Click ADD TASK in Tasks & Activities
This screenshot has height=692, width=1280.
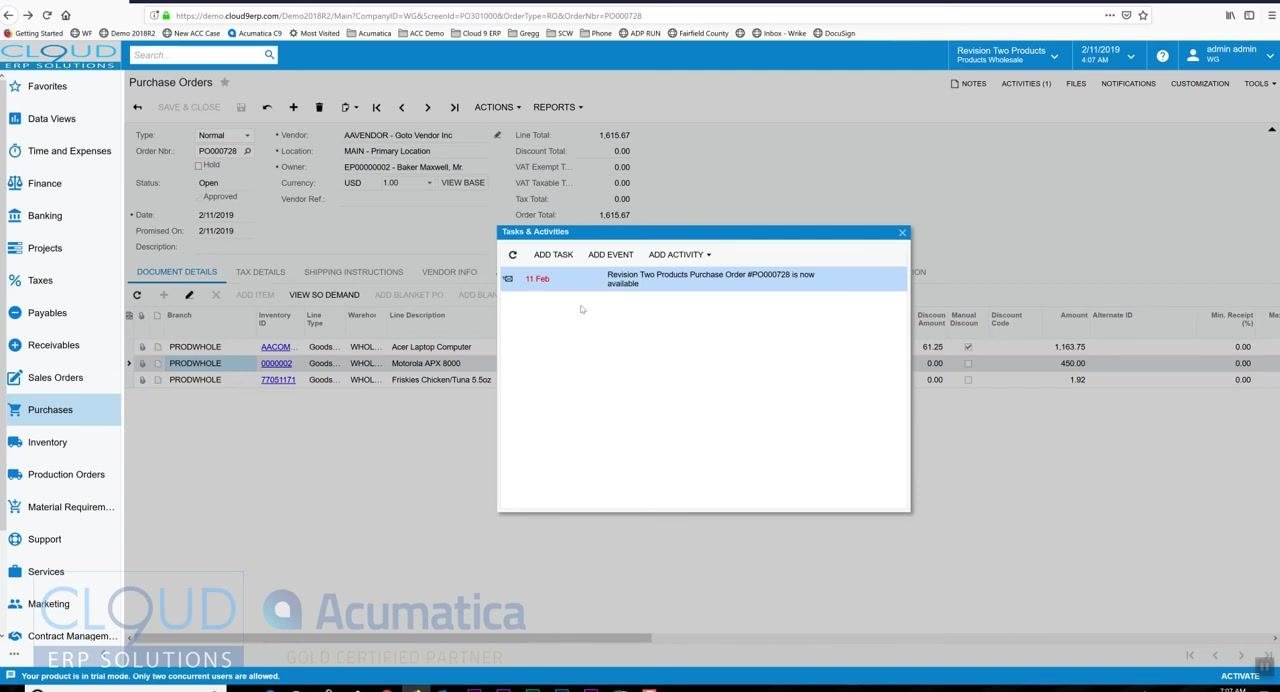(553, 255)
